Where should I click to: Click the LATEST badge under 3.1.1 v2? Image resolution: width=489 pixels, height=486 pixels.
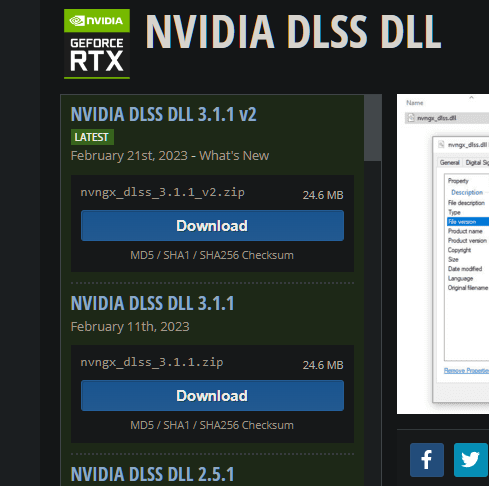point(92,137)
